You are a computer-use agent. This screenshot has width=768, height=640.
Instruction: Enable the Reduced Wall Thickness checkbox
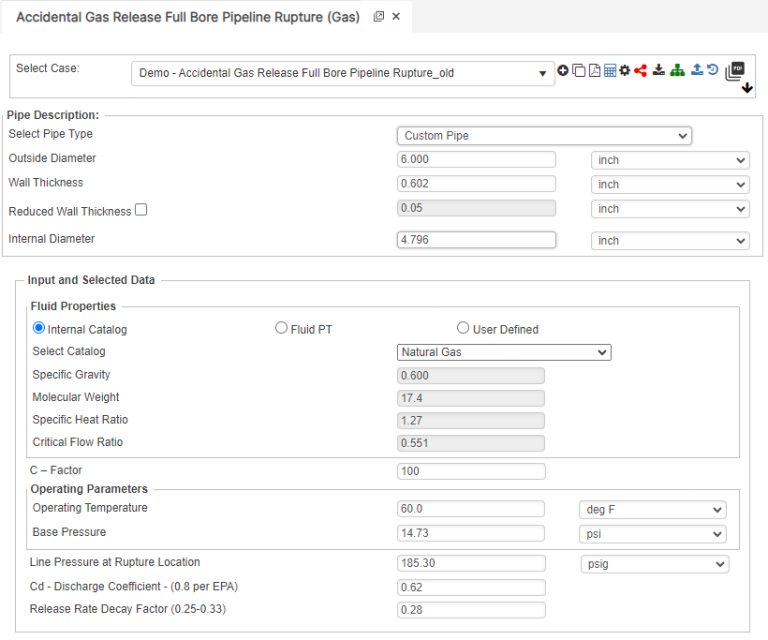(141, 210)
